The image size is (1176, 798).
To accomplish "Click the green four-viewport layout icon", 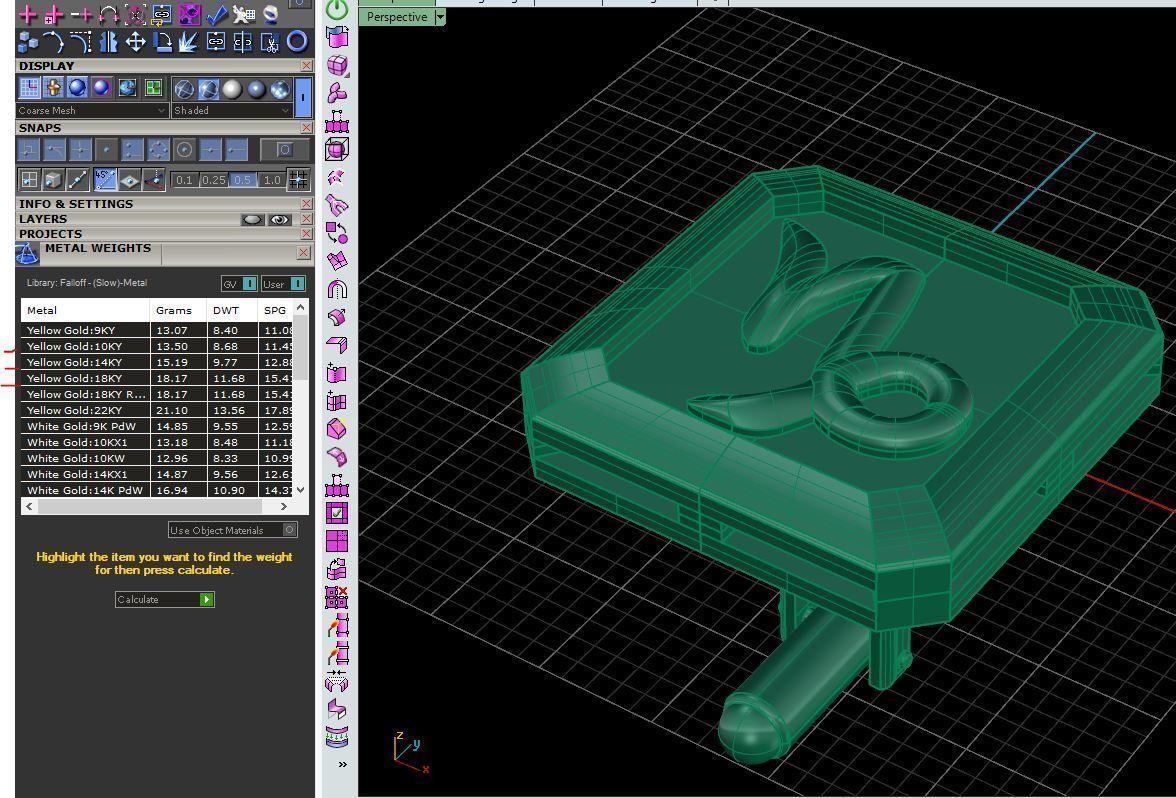I will pos(153,88).
